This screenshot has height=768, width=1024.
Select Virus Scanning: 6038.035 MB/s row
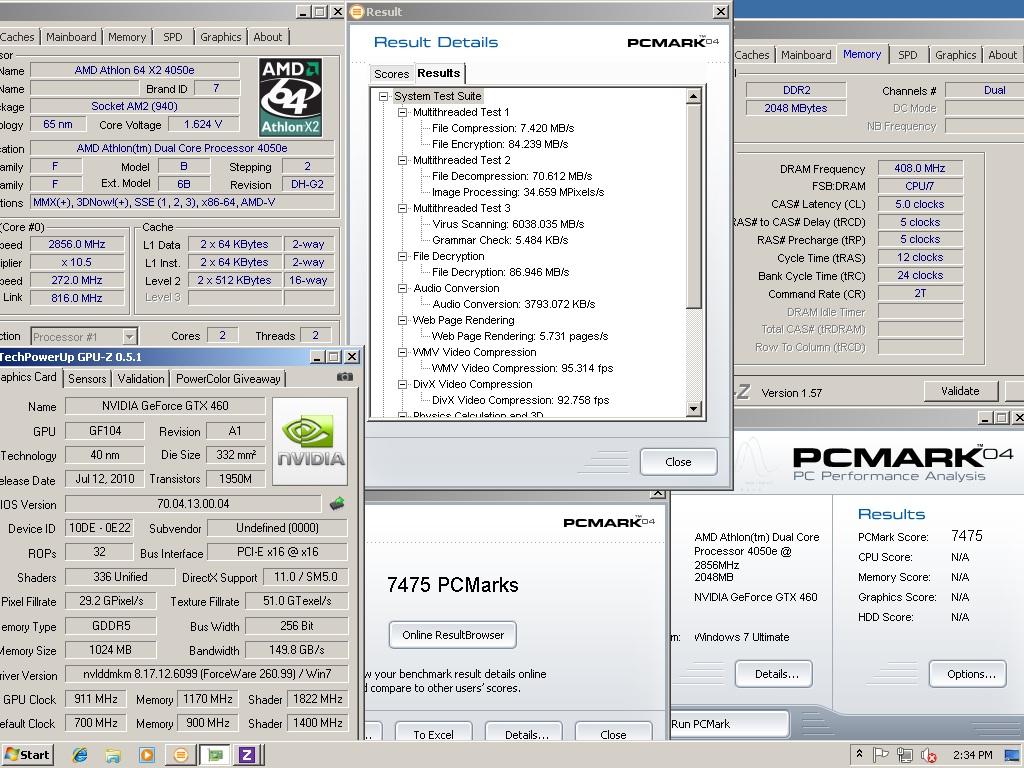pos(507,224)
